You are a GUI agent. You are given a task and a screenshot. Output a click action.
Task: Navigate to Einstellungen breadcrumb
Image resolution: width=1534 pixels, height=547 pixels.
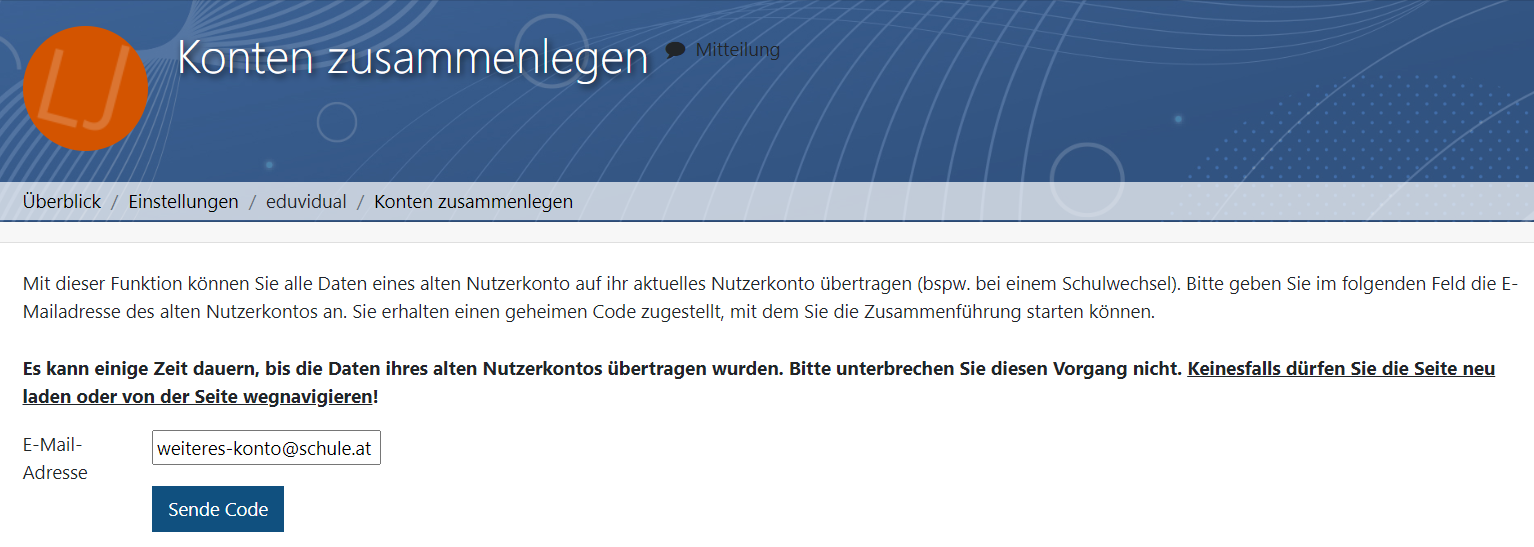tap(183, 202)
